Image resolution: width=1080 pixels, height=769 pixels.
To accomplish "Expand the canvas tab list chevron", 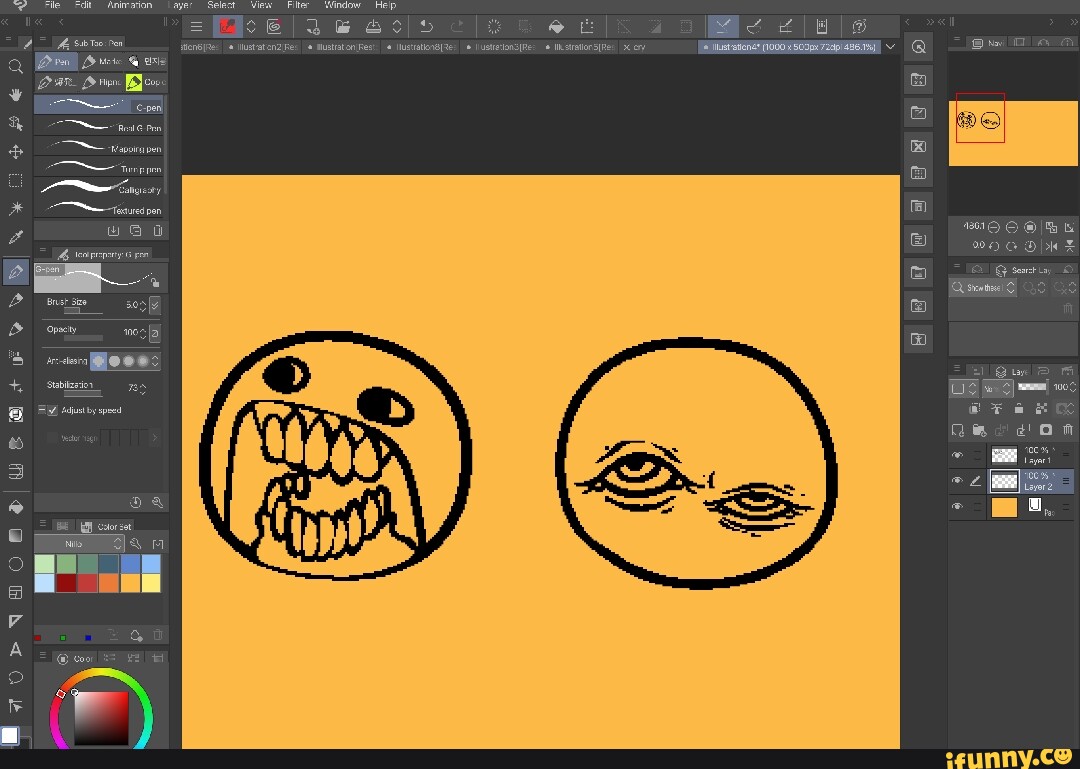I will [x=890, y=46].
